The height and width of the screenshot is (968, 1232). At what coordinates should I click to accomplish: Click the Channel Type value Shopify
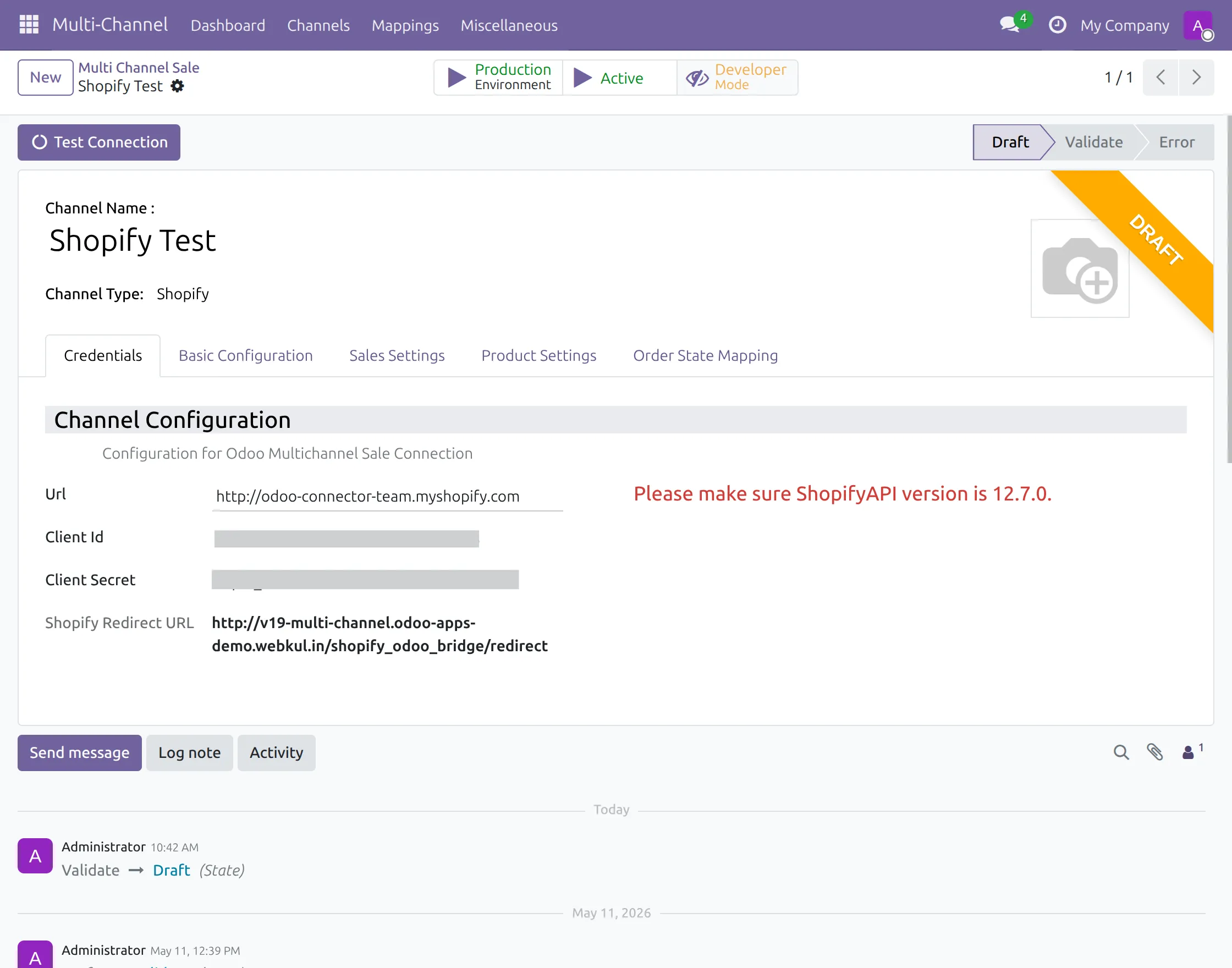click(183, 294)
